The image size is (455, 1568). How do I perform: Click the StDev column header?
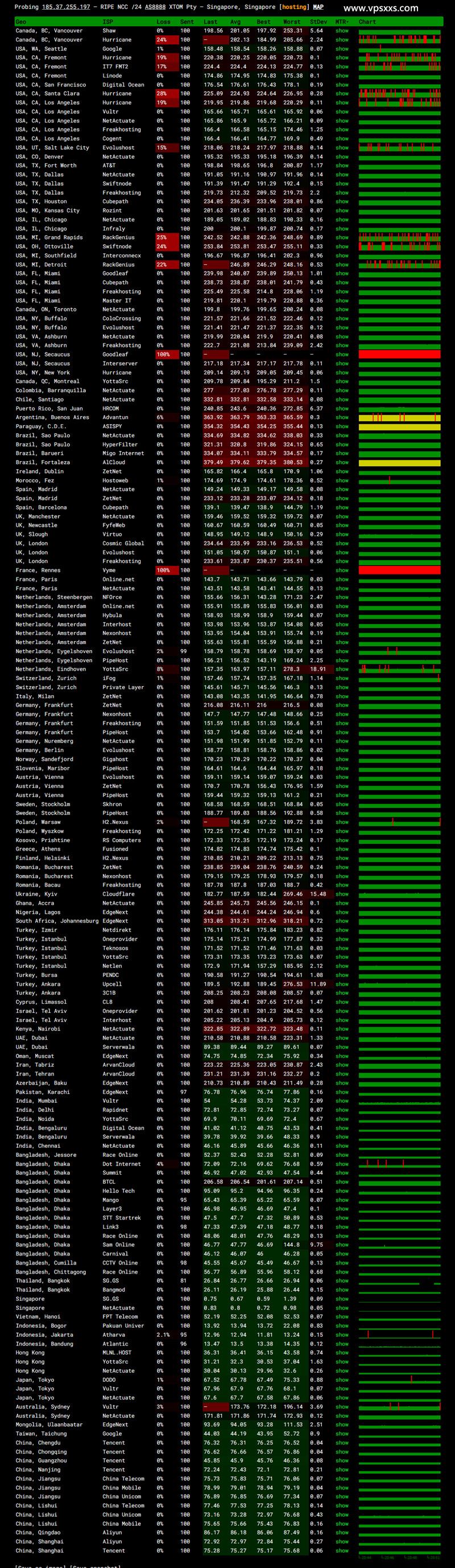[318, 22]
